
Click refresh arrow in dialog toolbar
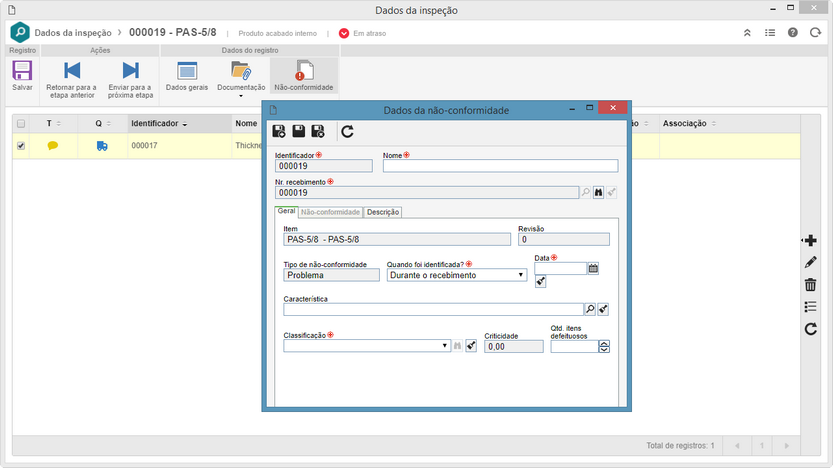click(347, 131)
